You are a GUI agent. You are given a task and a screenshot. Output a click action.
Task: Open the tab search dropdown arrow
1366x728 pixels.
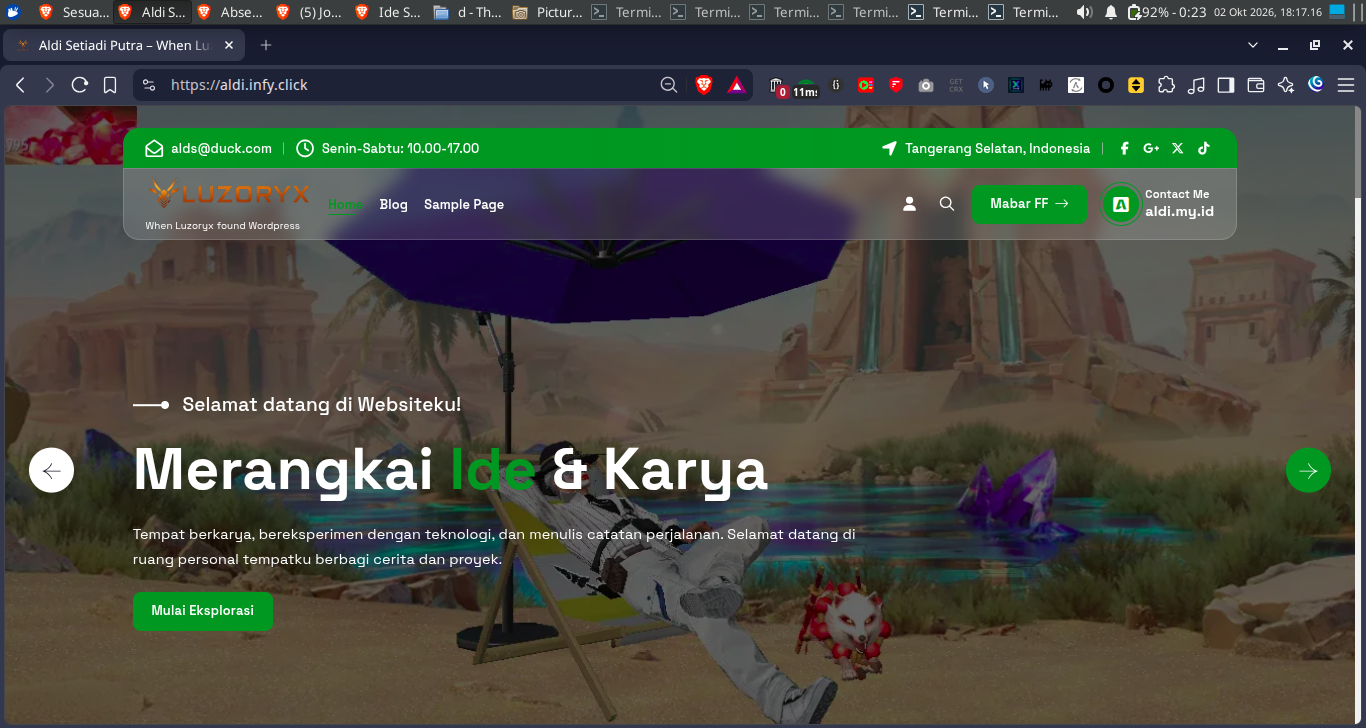[x=1253, y=45]
